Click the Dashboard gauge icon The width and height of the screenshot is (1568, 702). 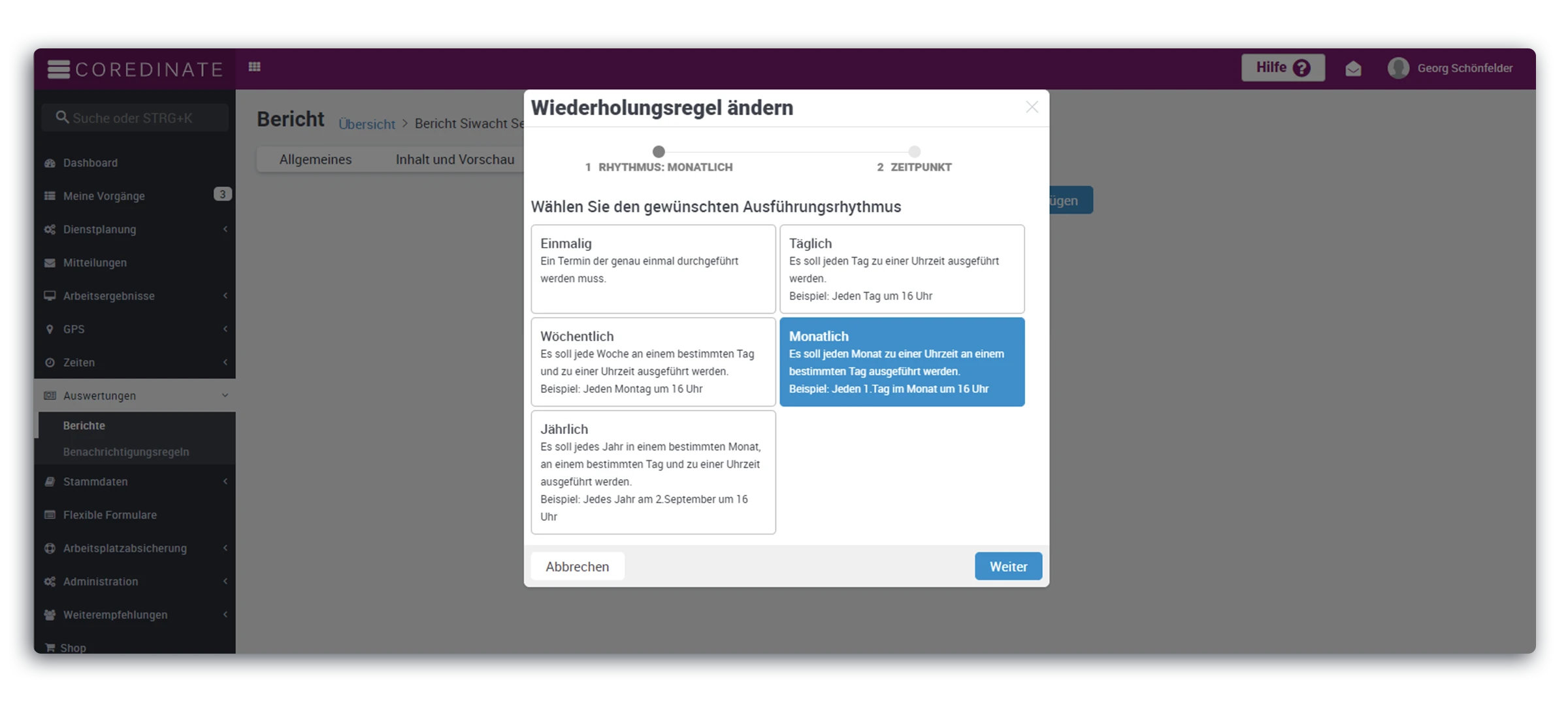pos(50,163)
